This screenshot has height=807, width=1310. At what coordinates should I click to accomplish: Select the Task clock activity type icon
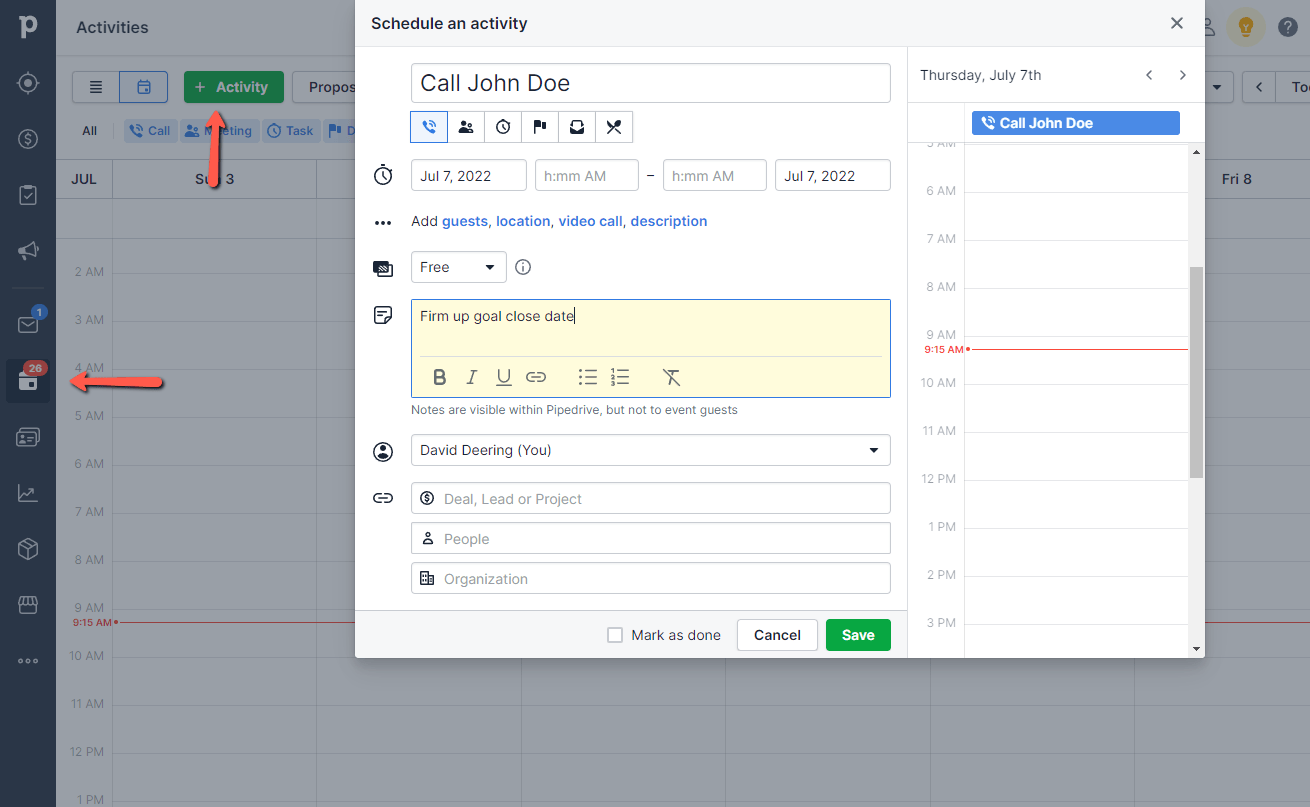click(503, 127)
